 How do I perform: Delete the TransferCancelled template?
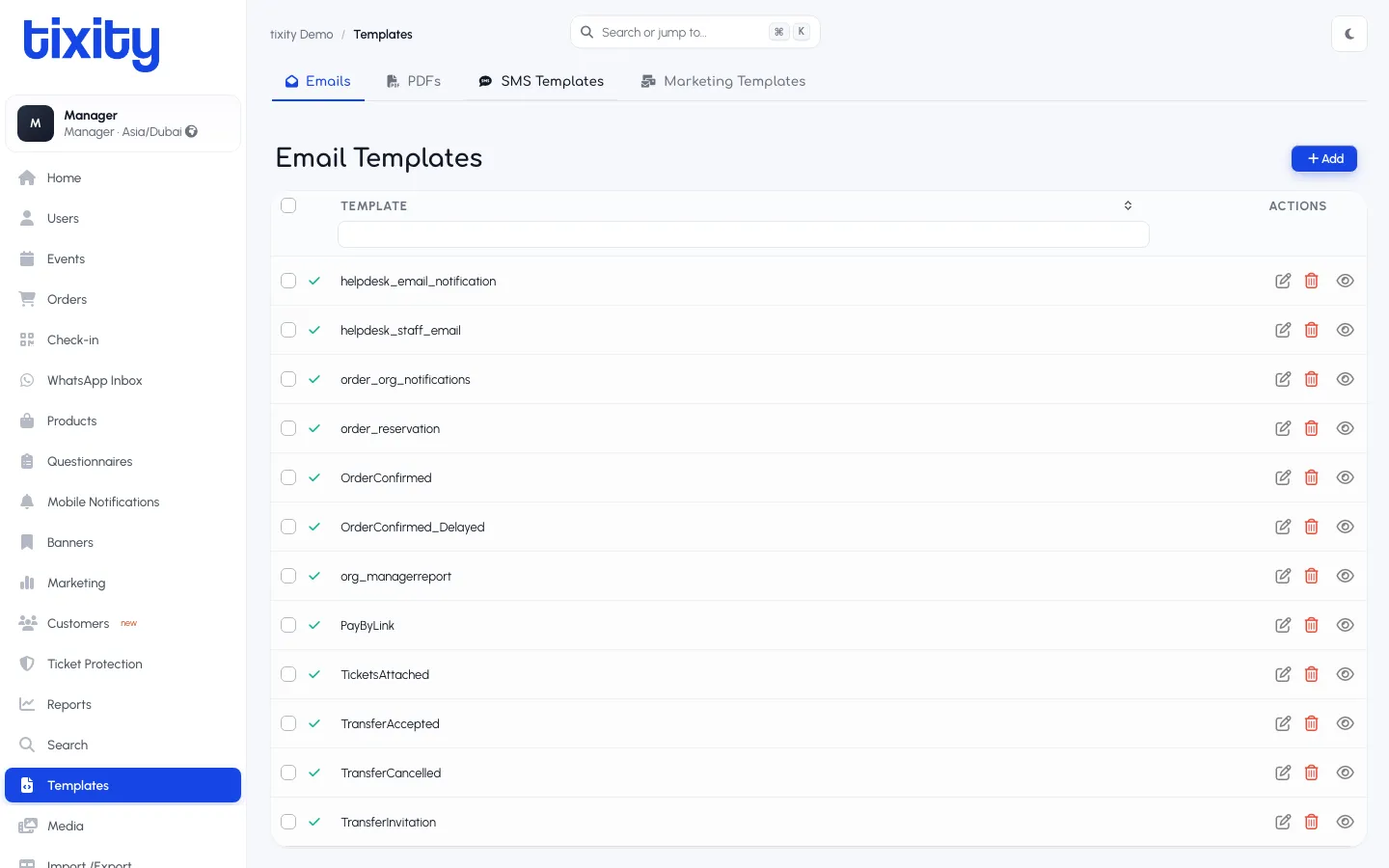tap(1312, 773)
